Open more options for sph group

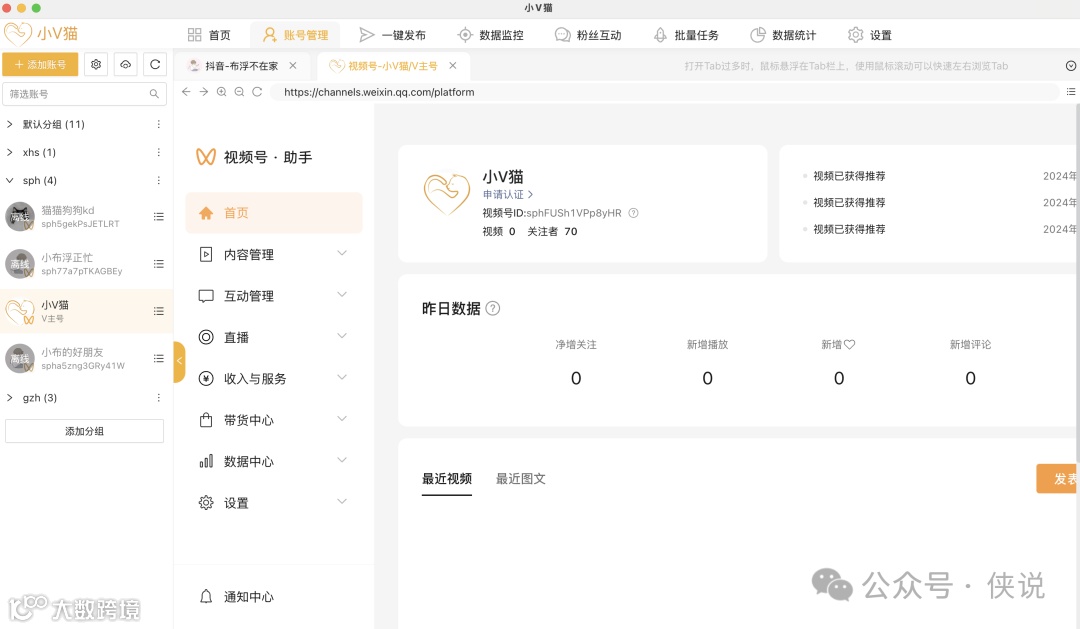click(x=158, y=181)
